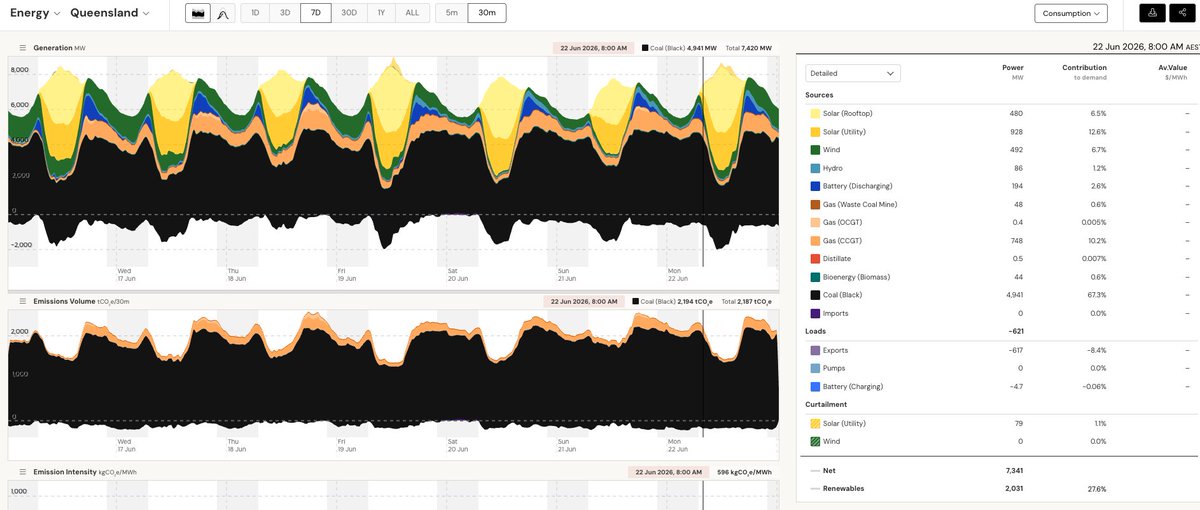The height and width of the screenshot is (510, 1200).
Task: Open the Consumption dropdown
Action: pos(1071,13)
